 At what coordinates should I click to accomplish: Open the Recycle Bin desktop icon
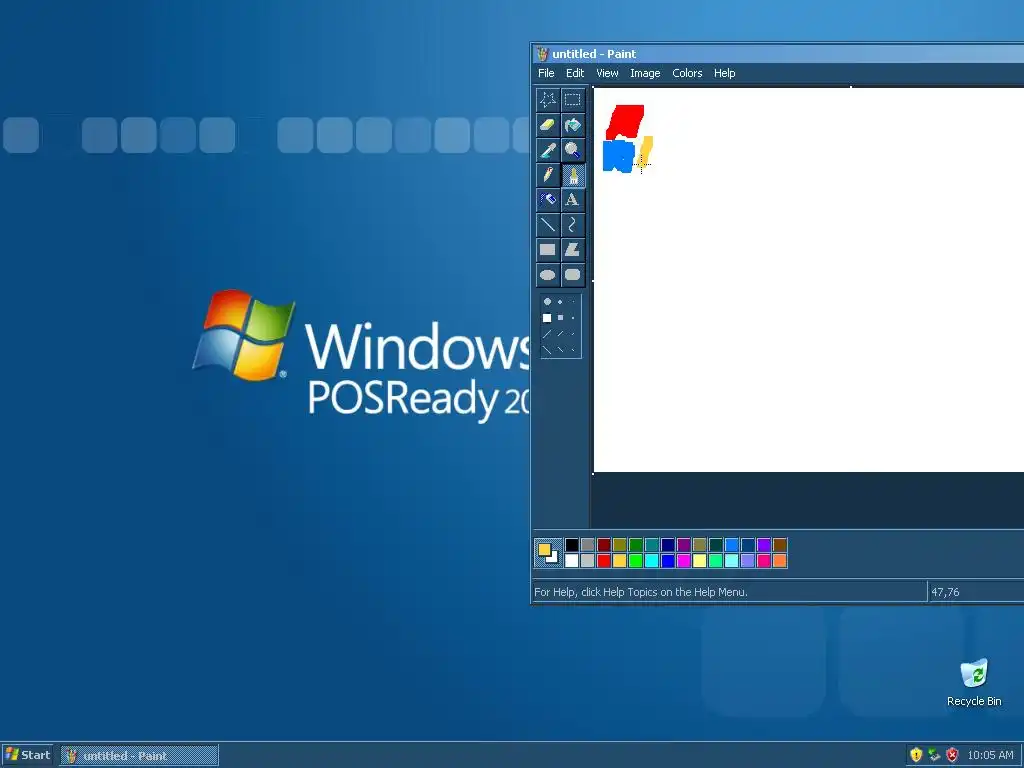point(974,682)
